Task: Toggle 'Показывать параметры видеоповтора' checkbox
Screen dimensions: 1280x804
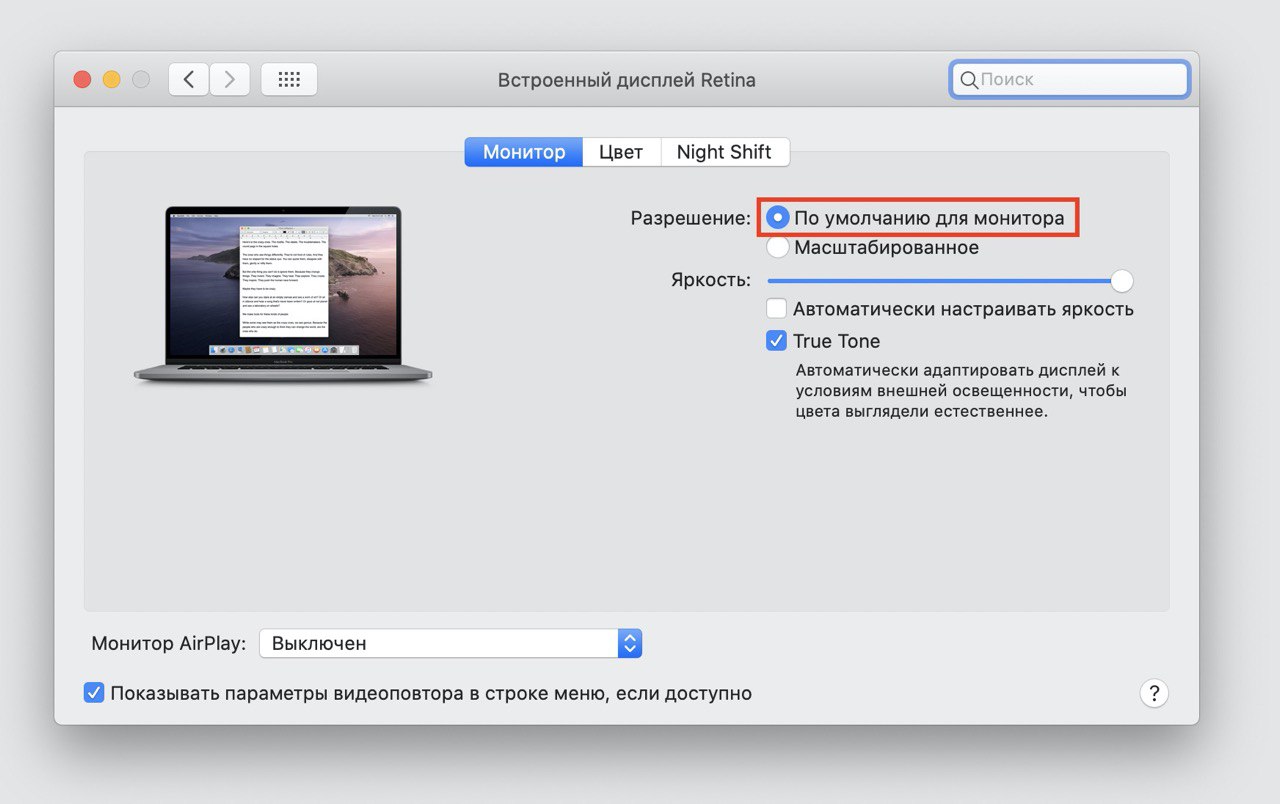Action: point(94,693)
